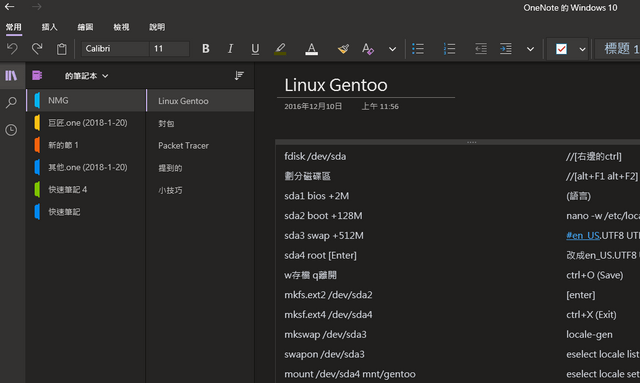Select the 巨匠.one (2018-1-20) section
The width and height of the screenshot is (640, 383).
(86, 122)
